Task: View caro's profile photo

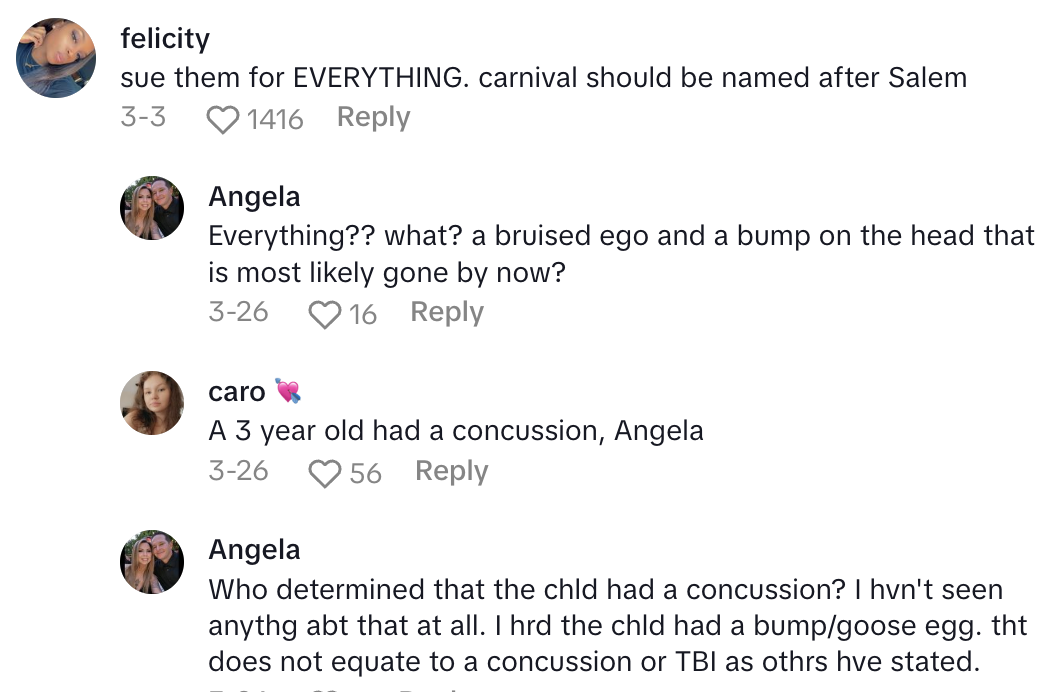Action: tap(152, 404)
